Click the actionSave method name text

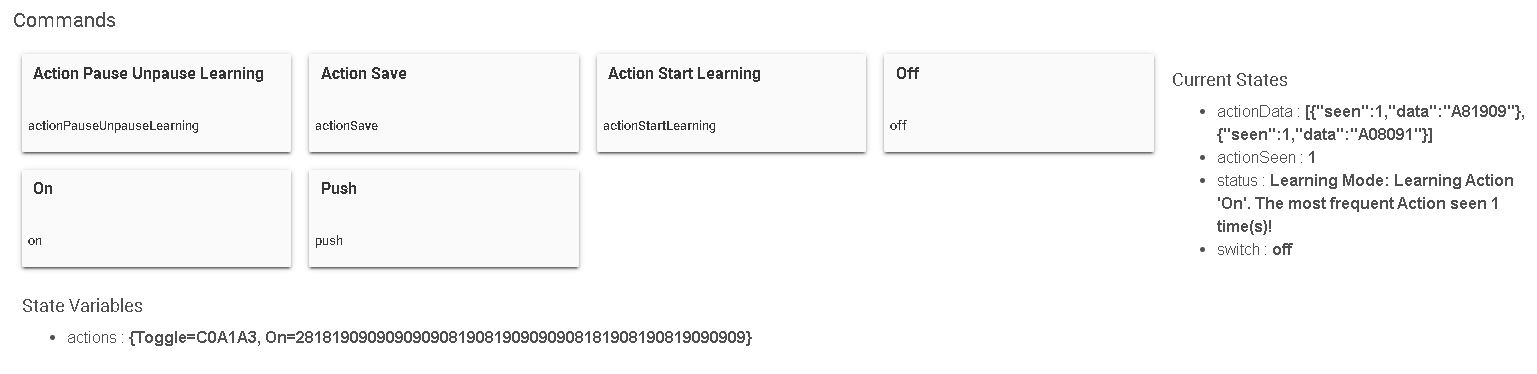[x=346, y=126]
